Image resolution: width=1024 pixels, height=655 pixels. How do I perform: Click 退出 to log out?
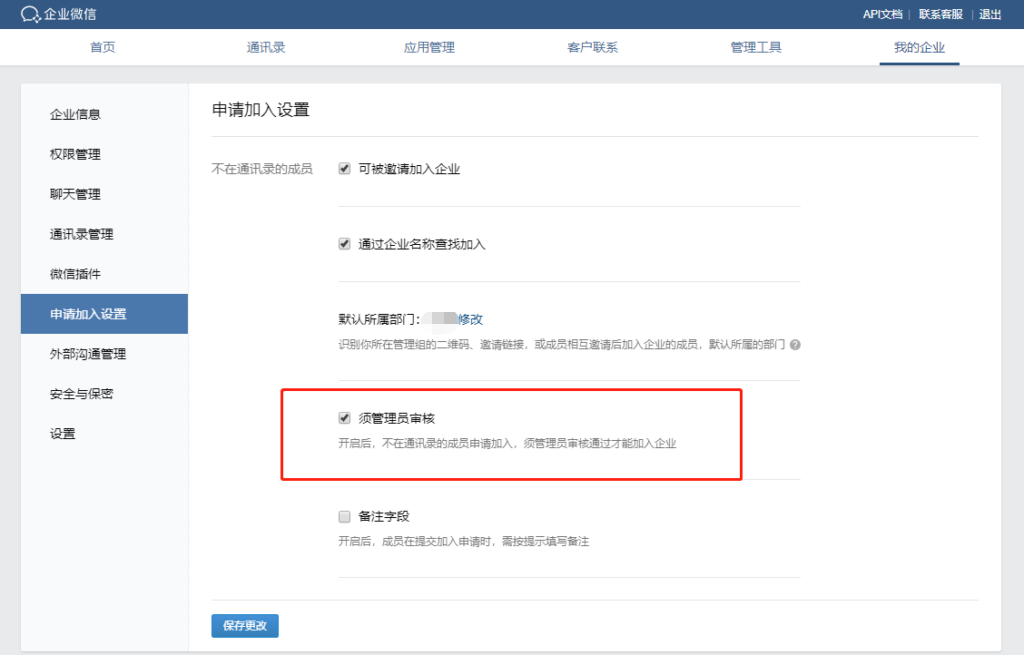pyautogui.click(x=990, y=14)
